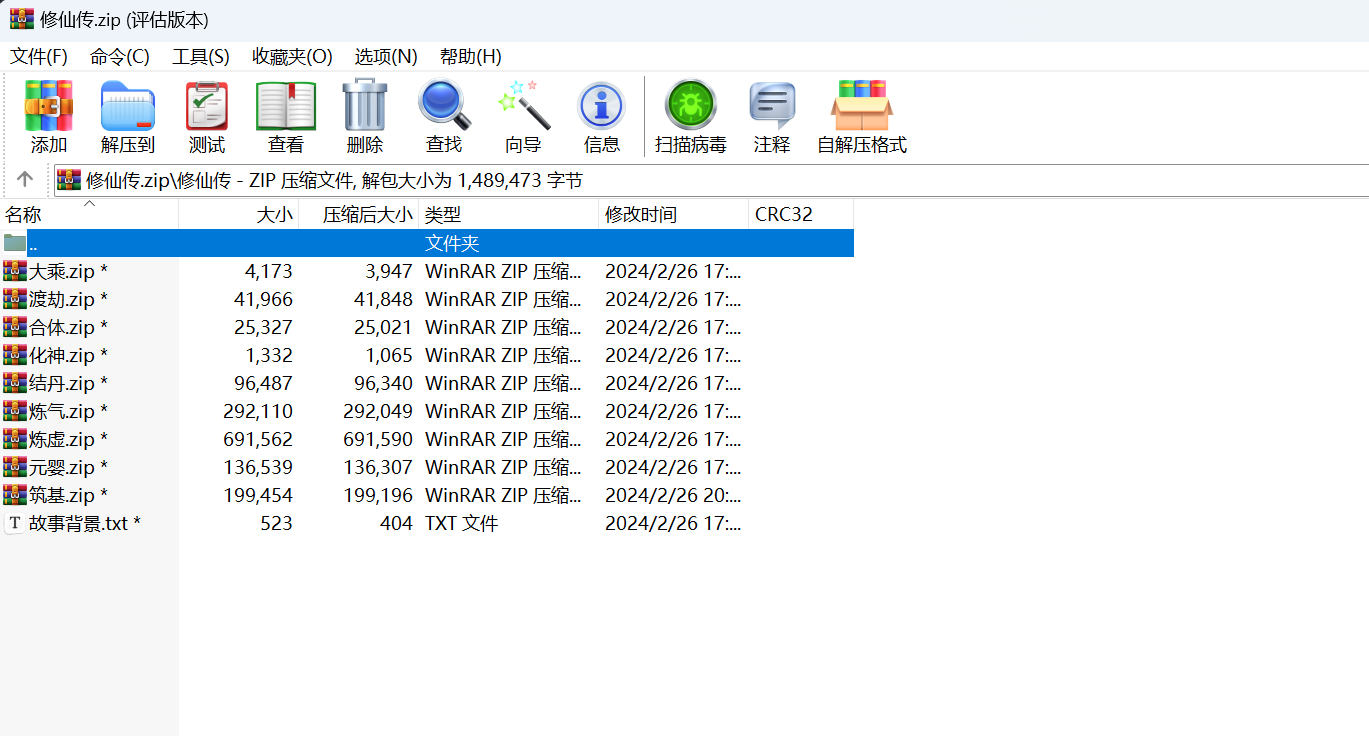Click the 查找 (Find) magnifier icon

click(x=444, y=105)
